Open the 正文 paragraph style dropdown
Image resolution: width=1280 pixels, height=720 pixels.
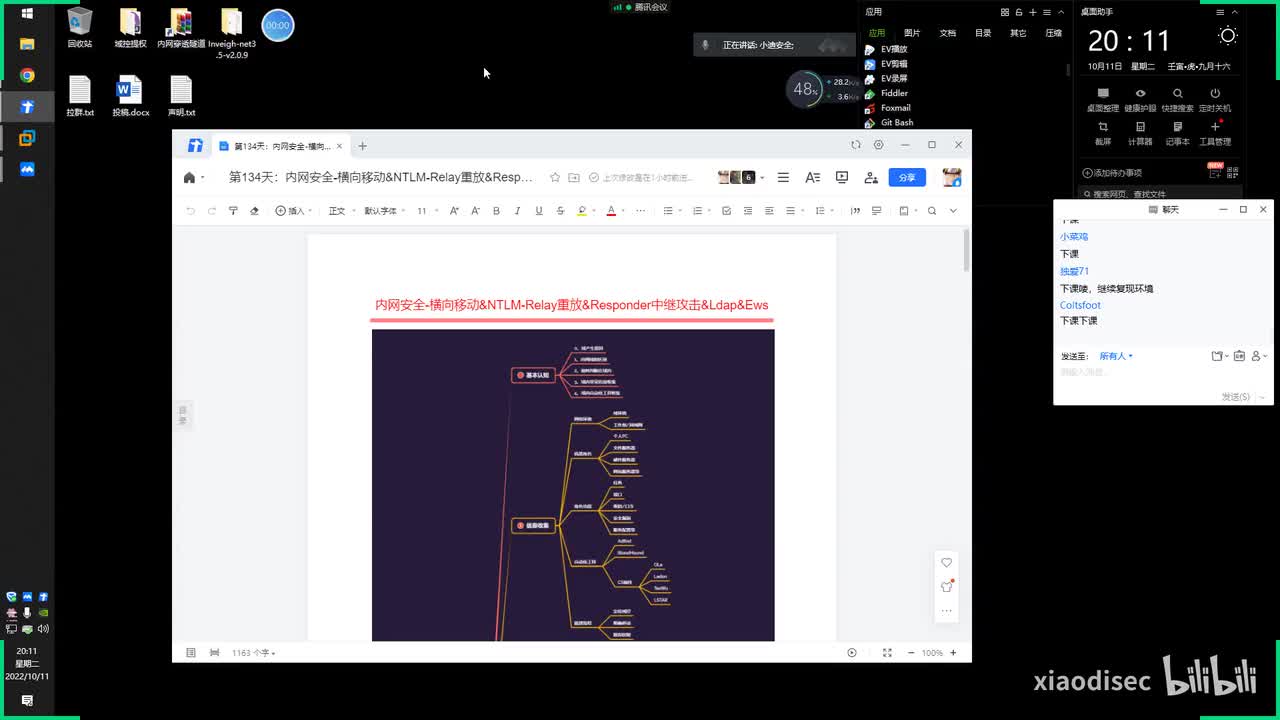[x=342, y=211]
